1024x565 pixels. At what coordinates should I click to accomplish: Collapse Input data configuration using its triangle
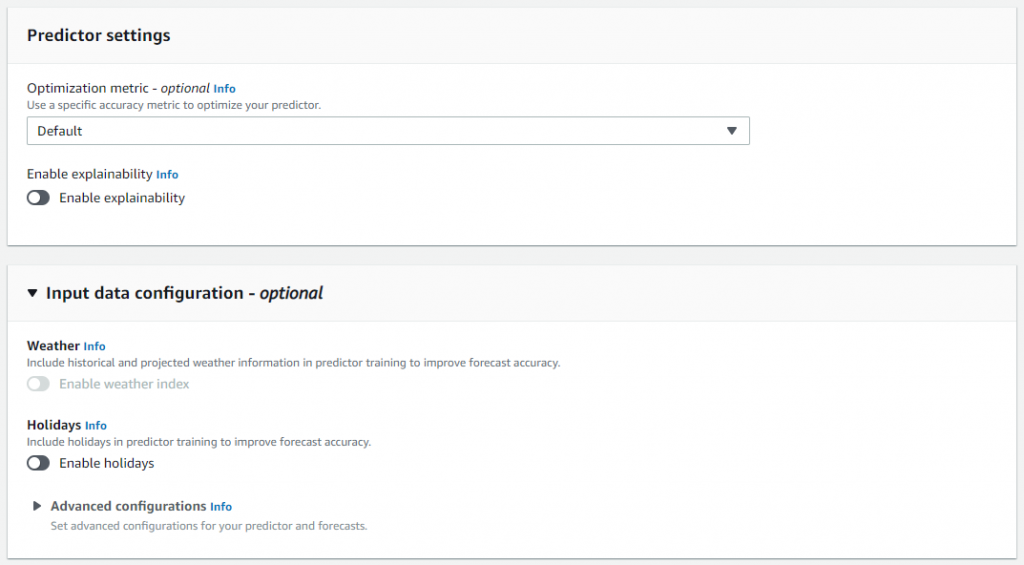pyautogui.click(x=32, y=293)
